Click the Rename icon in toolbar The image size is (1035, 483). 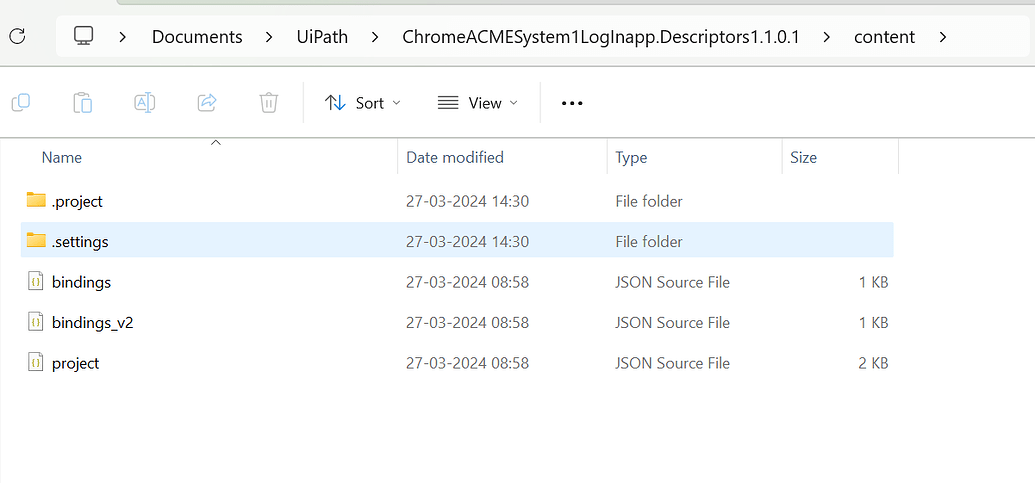point(145,102)
